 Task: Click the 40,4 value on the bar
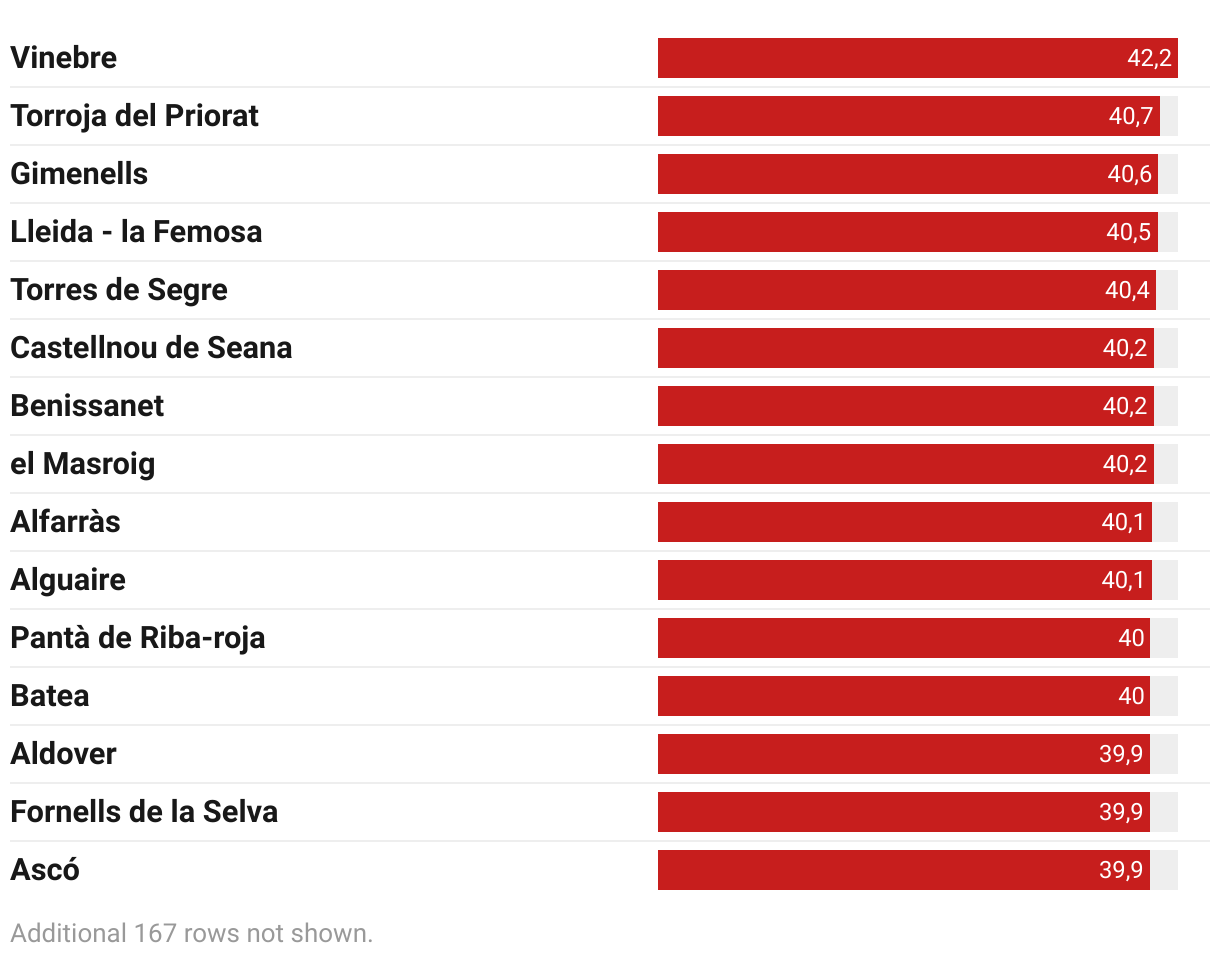click(x=1128, y=290)
